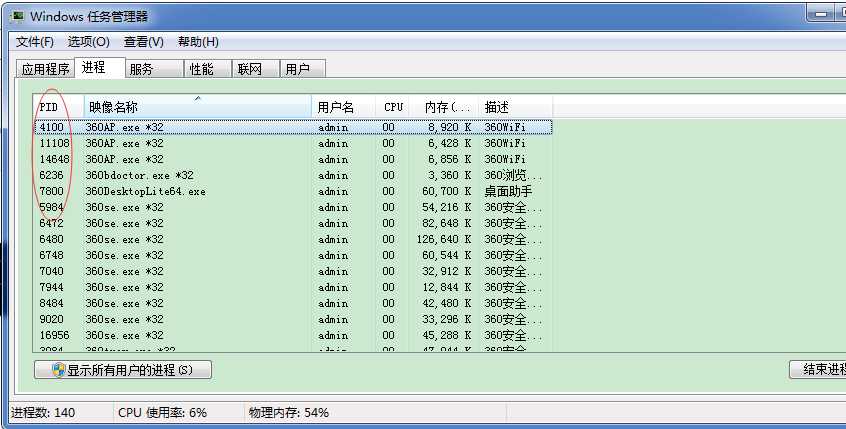
Task: Select 360bdoctor.exe *32 process
Action: coord(294,175)
